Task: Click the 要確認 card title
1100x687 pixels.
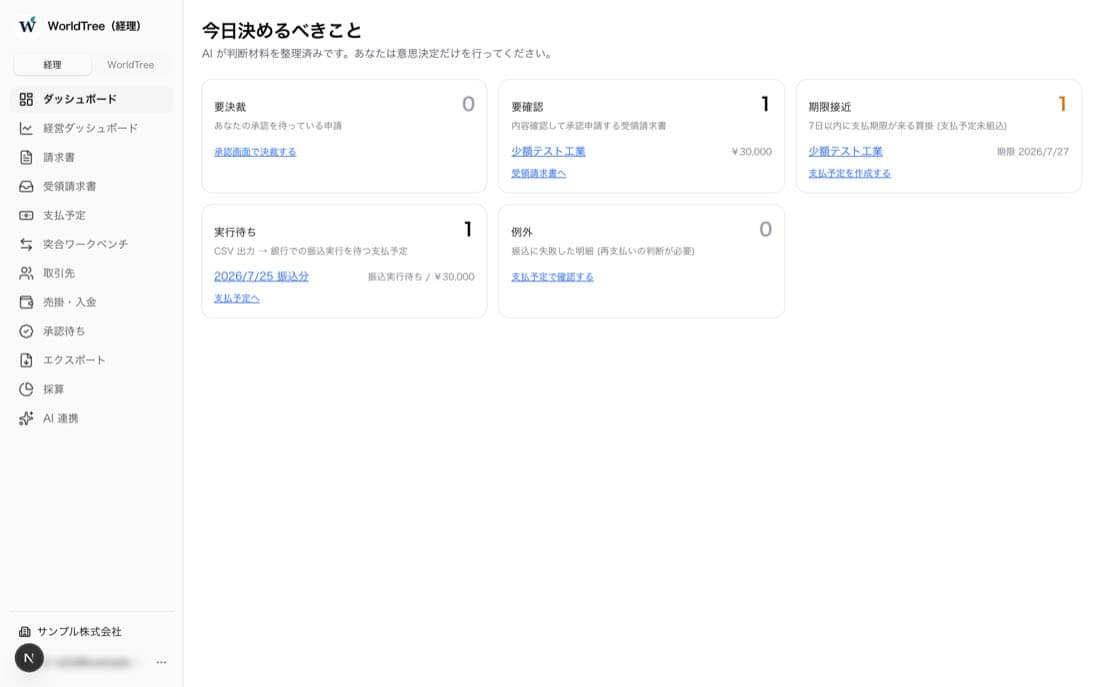Action: [x=528, y=107]
